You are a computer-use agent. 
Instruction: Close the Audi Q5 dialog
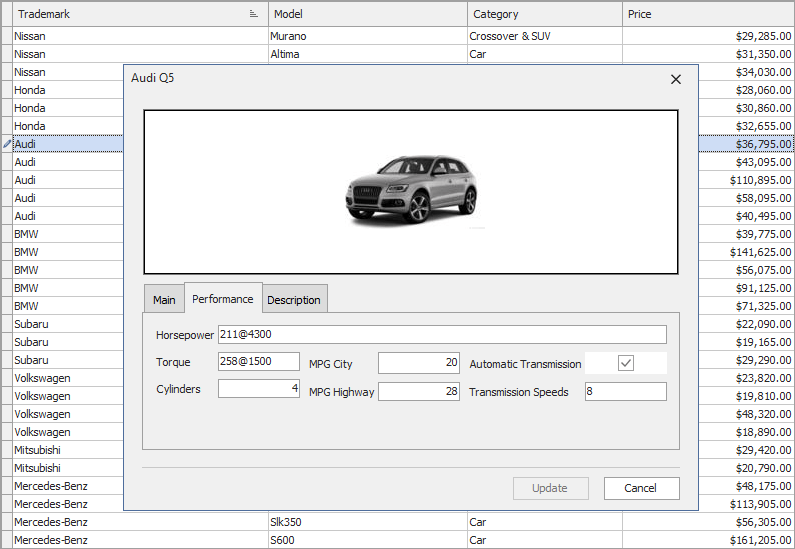[675, 79]
